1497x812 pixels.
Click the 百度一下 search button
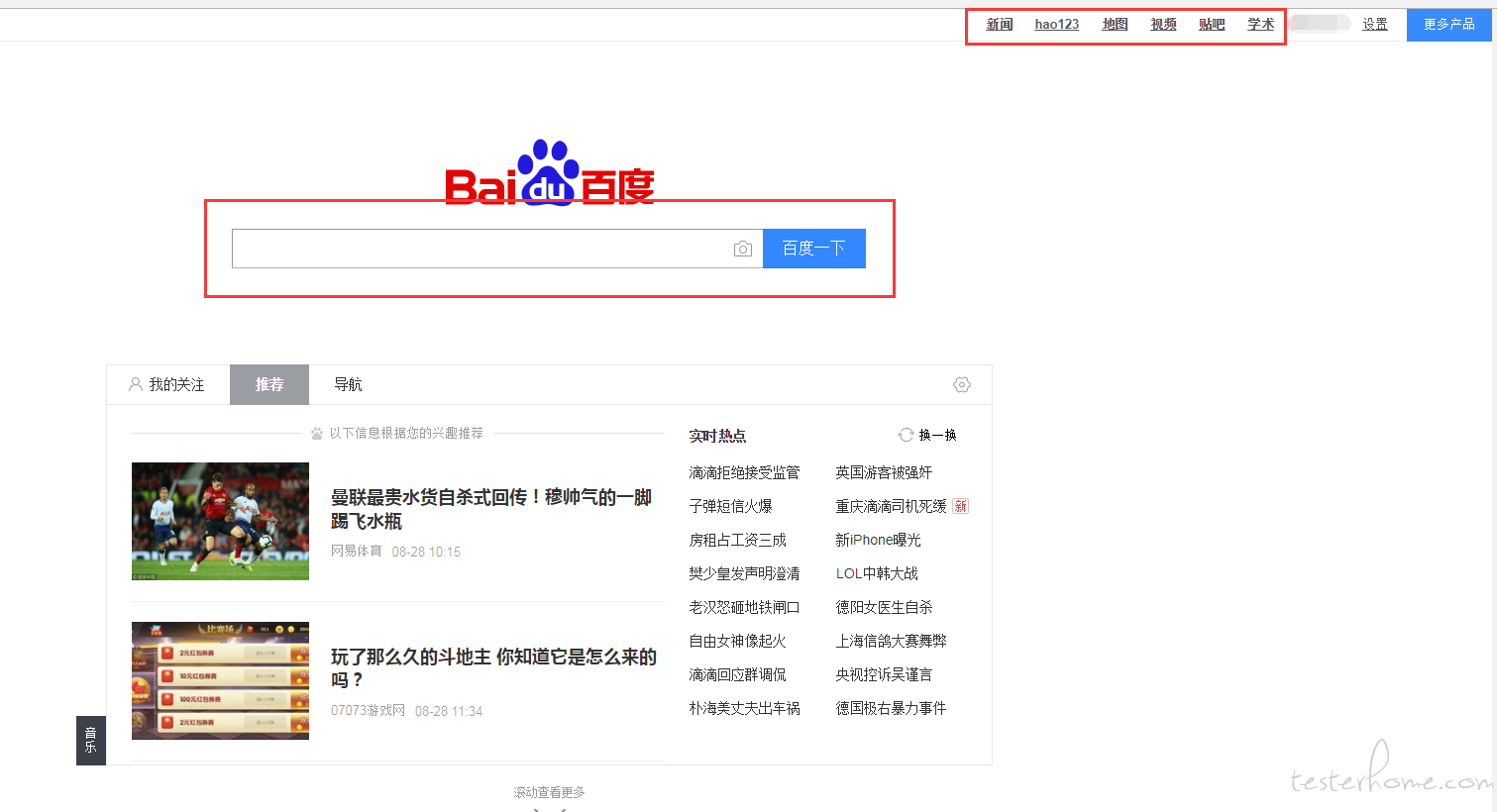coord(814,249)
